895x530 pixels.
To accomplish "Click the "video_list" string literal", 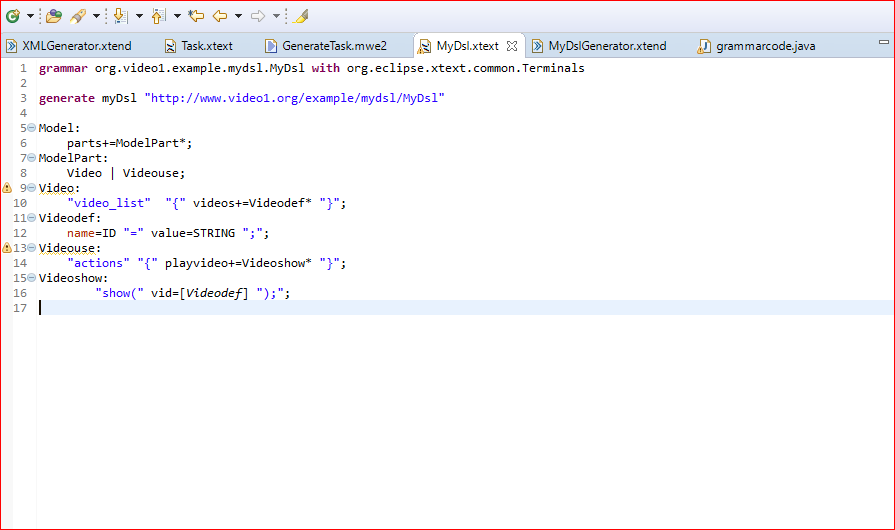I will (109, 203).
